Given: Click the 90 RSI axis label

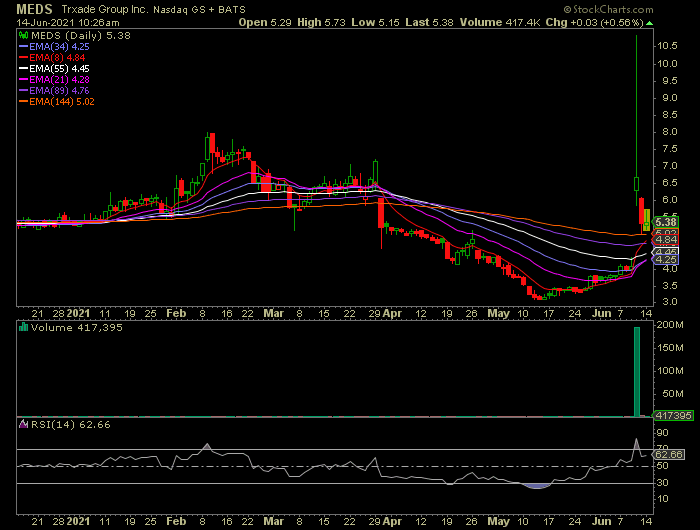Looking at the screenshot, I should (662, 433).
